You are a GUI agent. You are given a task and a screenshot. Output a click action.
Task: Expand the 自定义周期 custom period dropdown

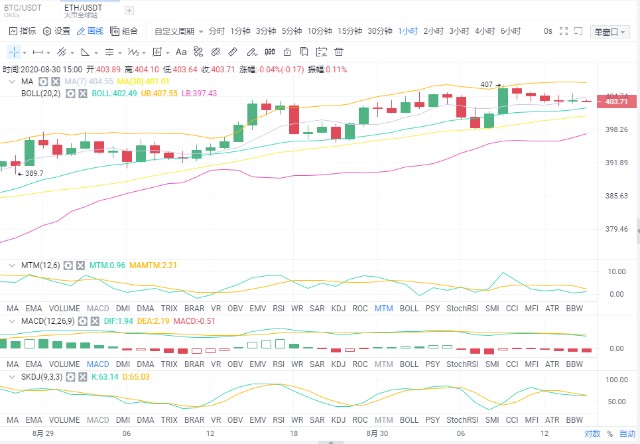[178, 31]
